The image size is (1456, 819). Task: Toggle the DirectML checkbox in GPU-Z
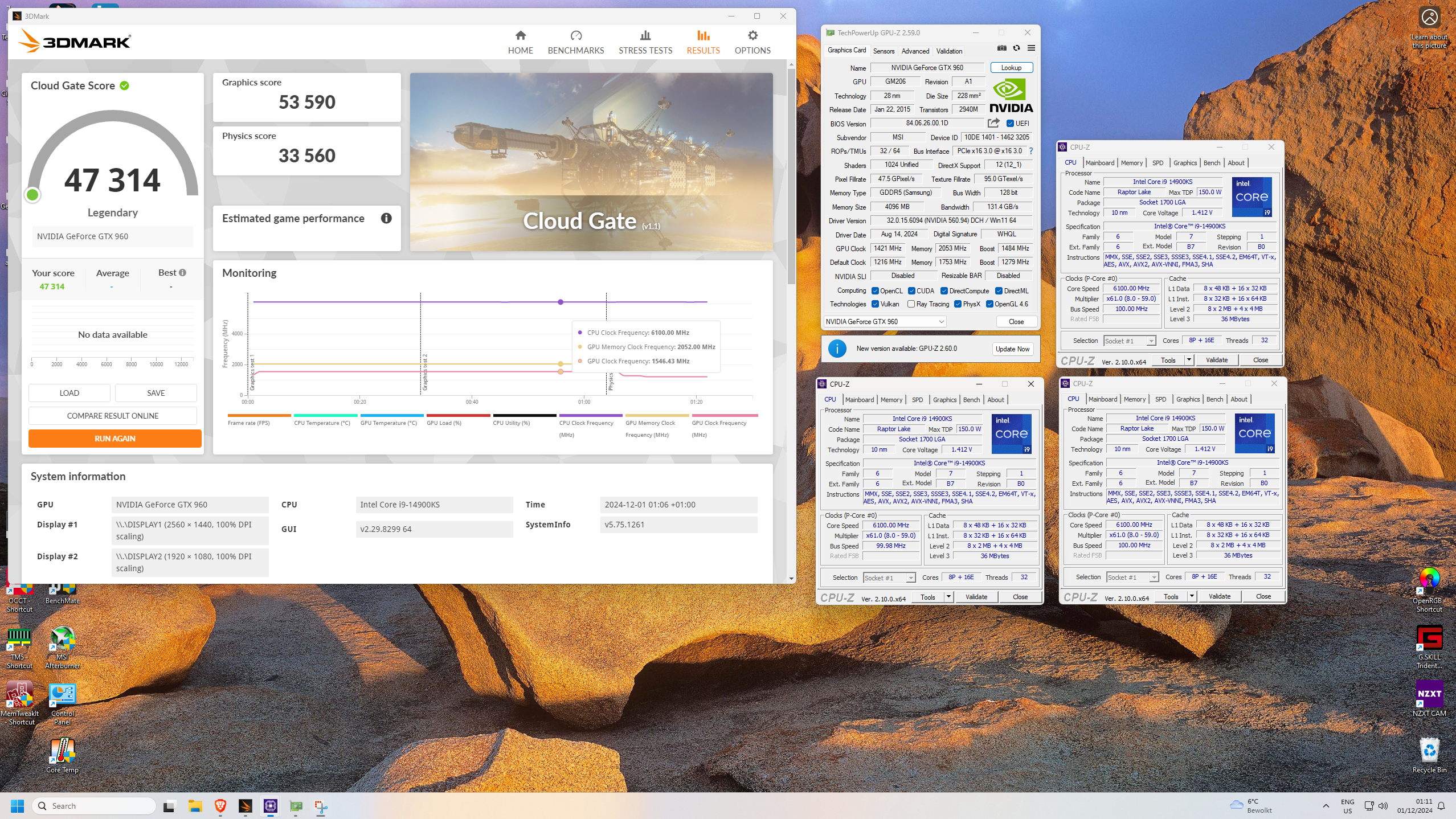coord(999,291)
